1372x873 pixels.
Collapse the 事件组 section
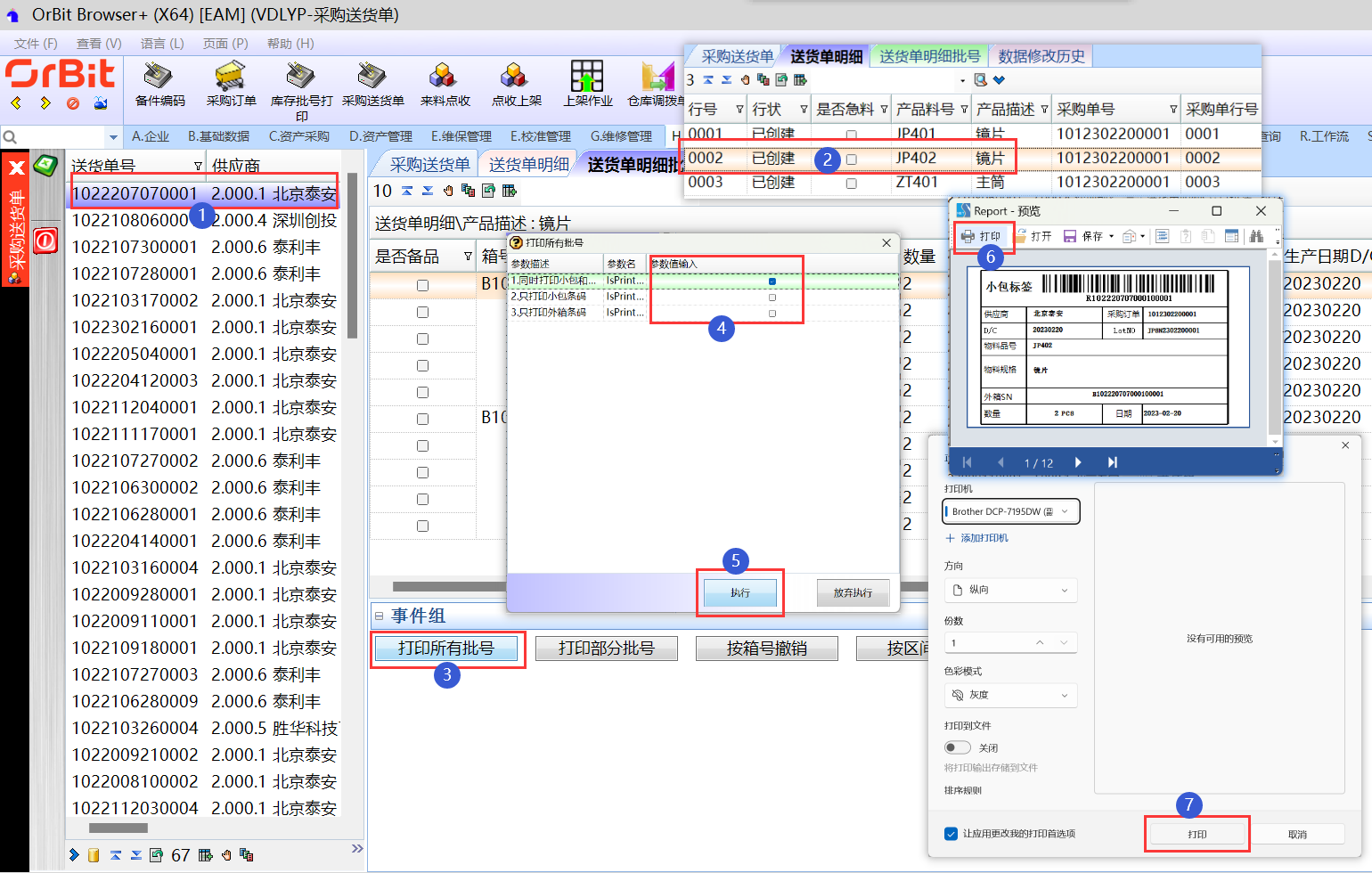click(379, 616)
